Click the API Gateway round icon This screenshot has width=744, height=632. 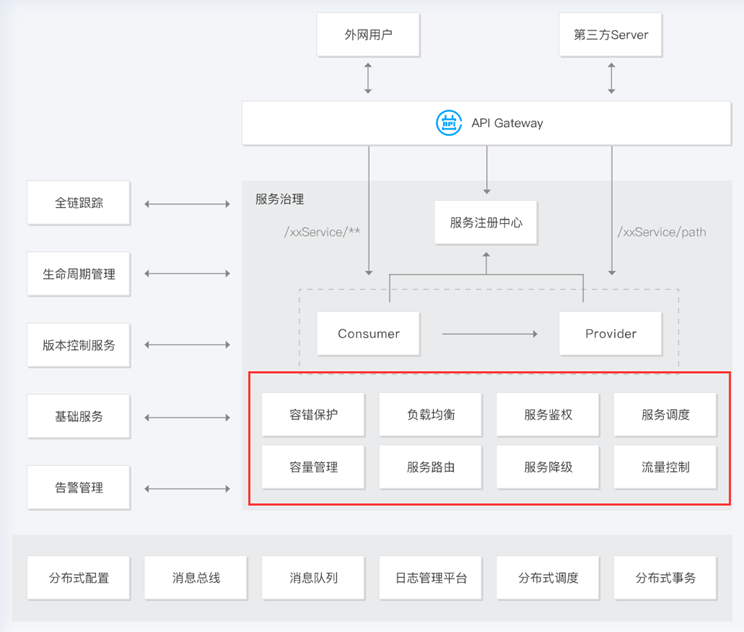pos(448,123)
